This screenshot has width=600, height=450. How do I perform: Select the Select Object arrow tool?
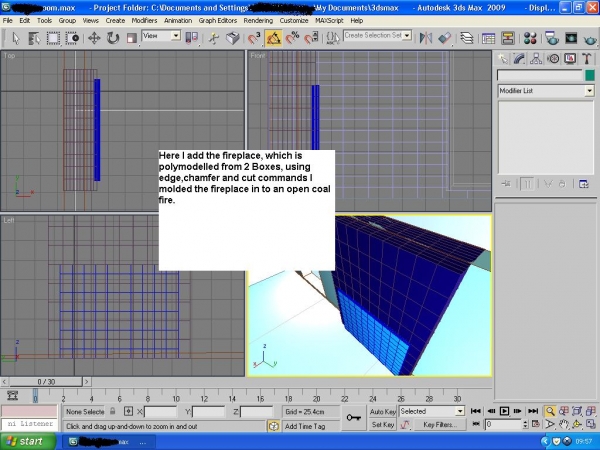[x=15, y=38]
